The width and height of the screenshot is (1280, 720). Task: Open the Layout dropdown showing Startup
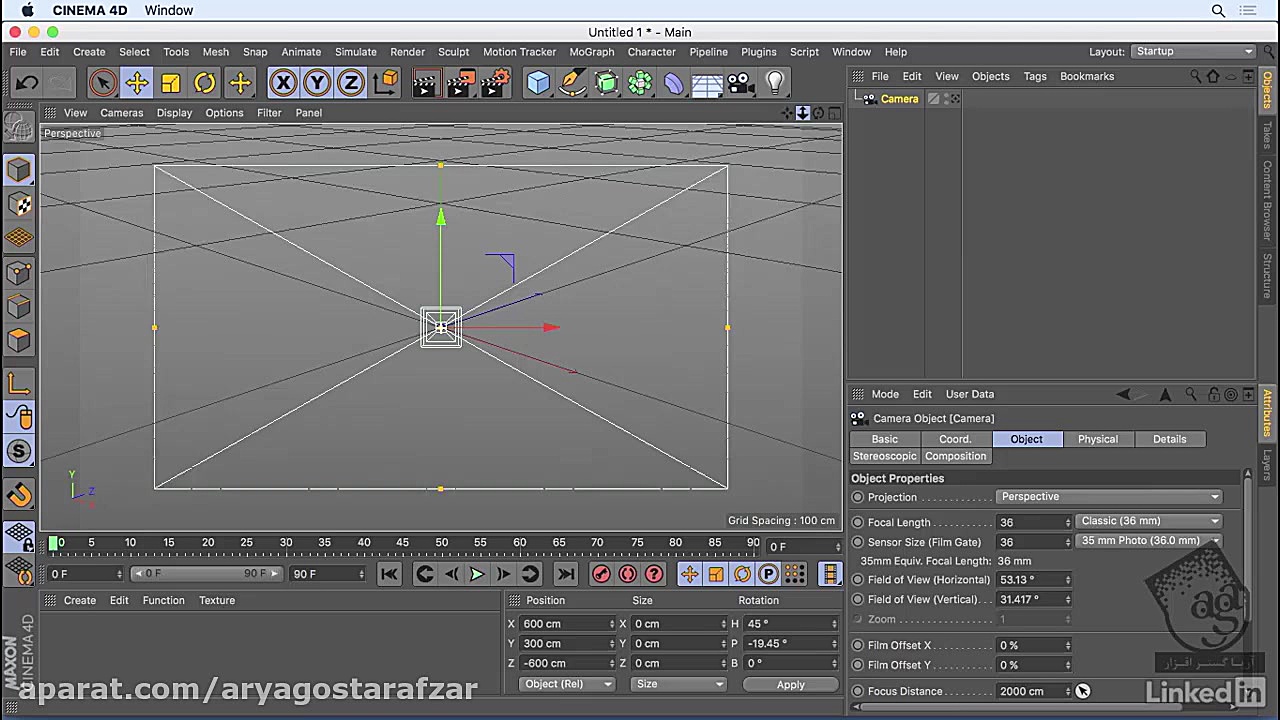click(x=1192, y=51)
